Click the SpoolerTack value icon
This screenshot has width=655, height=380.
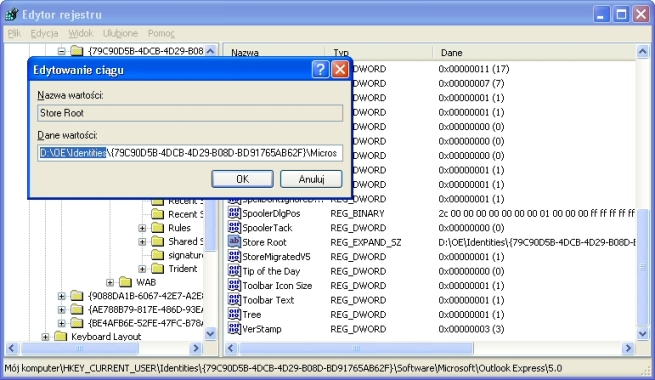tap(234, 228)
